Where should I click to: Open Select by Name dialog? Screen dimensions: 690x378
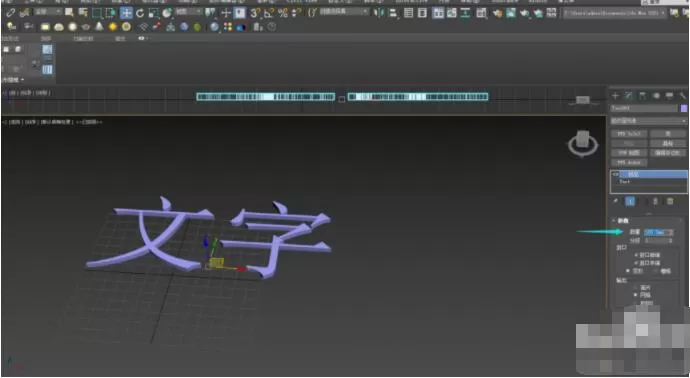83,13
